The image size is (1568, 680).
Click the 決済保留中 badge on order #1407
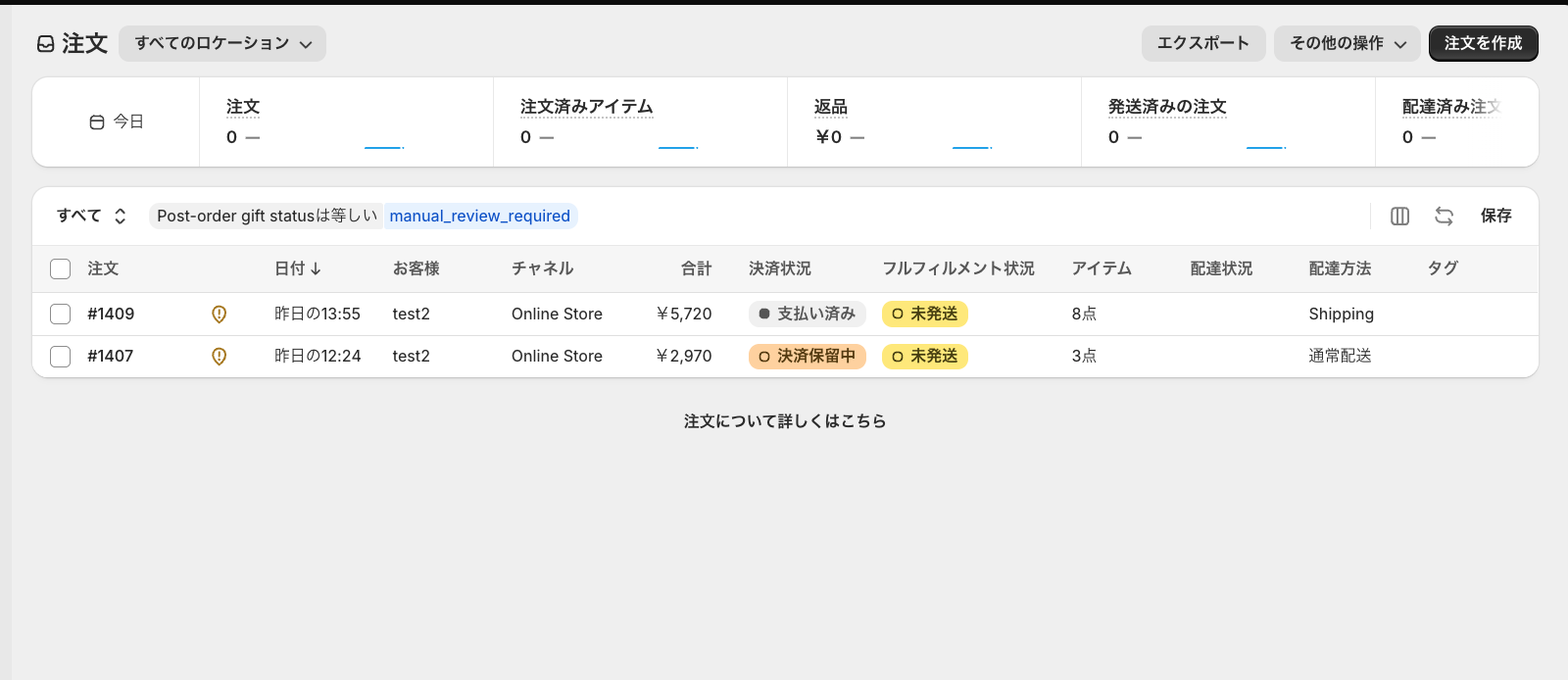808,356
